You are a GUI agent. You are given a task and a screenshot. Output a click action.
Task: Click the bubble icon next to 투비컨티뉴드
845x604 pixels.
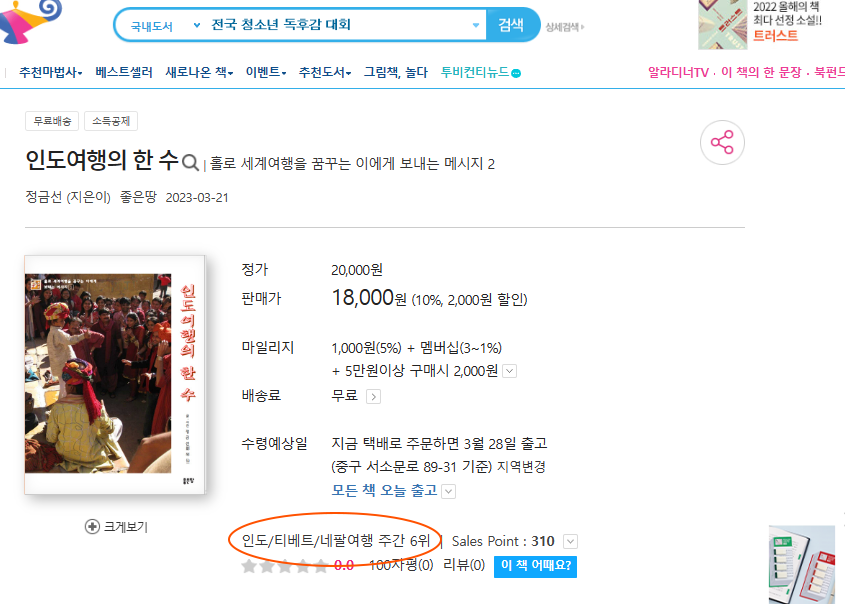(x=516, y=73)
